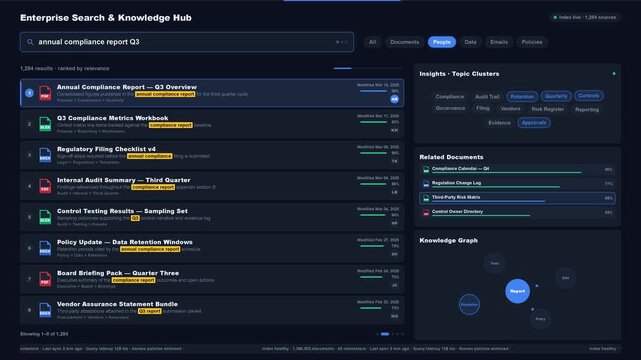The width and height of the screenshot is (641, 360).
Task: Open Internal Audit Summary — Third Quarter
Action: [212, 186]
